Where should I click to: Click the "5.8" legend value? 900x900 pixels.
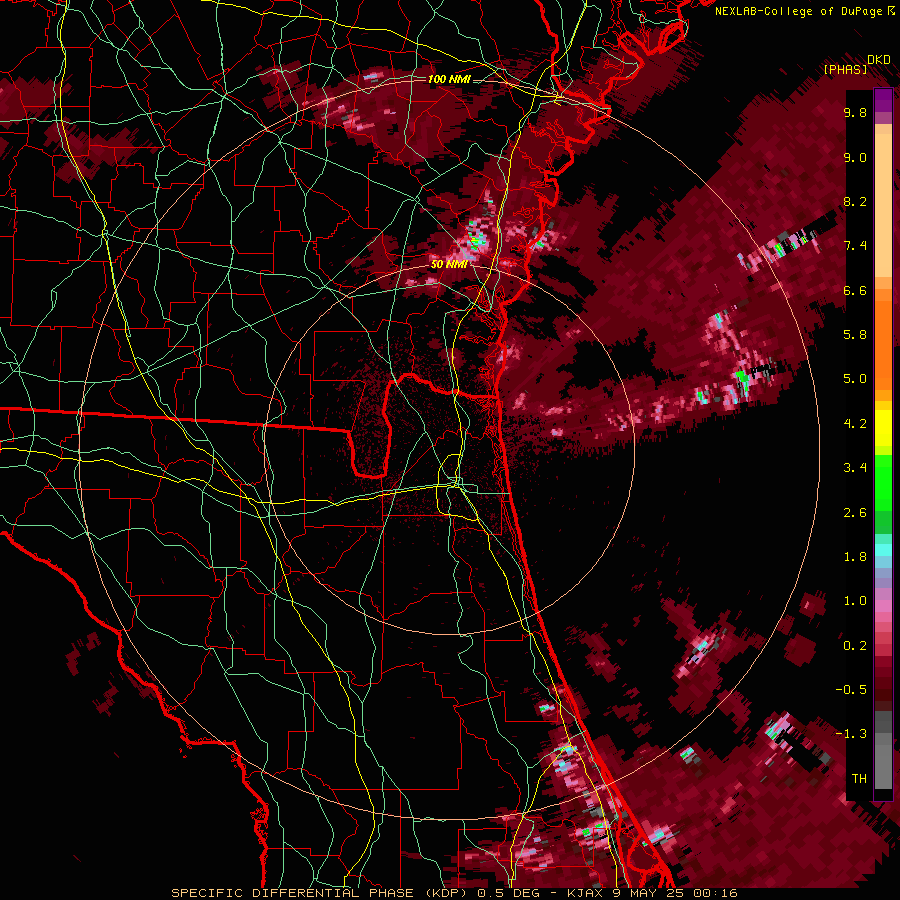pyautogui.click(x=855, y=334)
